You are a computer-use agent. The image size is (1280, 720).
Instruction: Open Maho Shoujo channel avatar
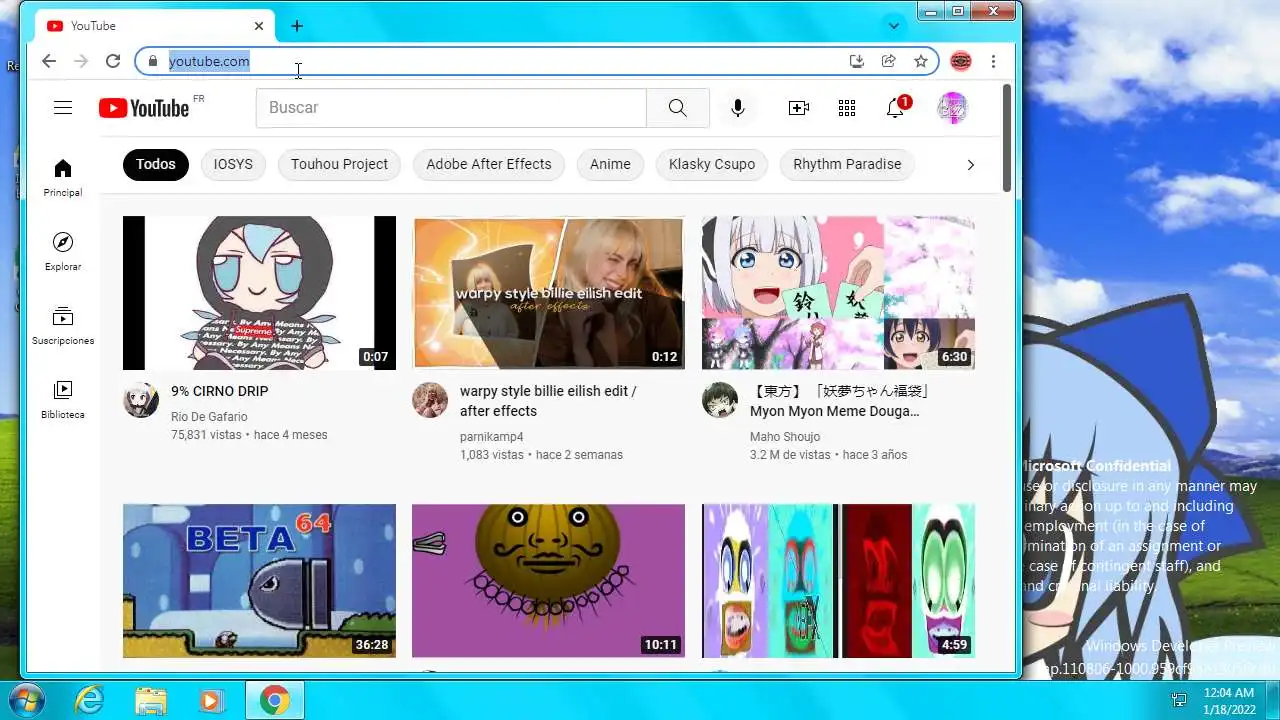pos(720,400)
